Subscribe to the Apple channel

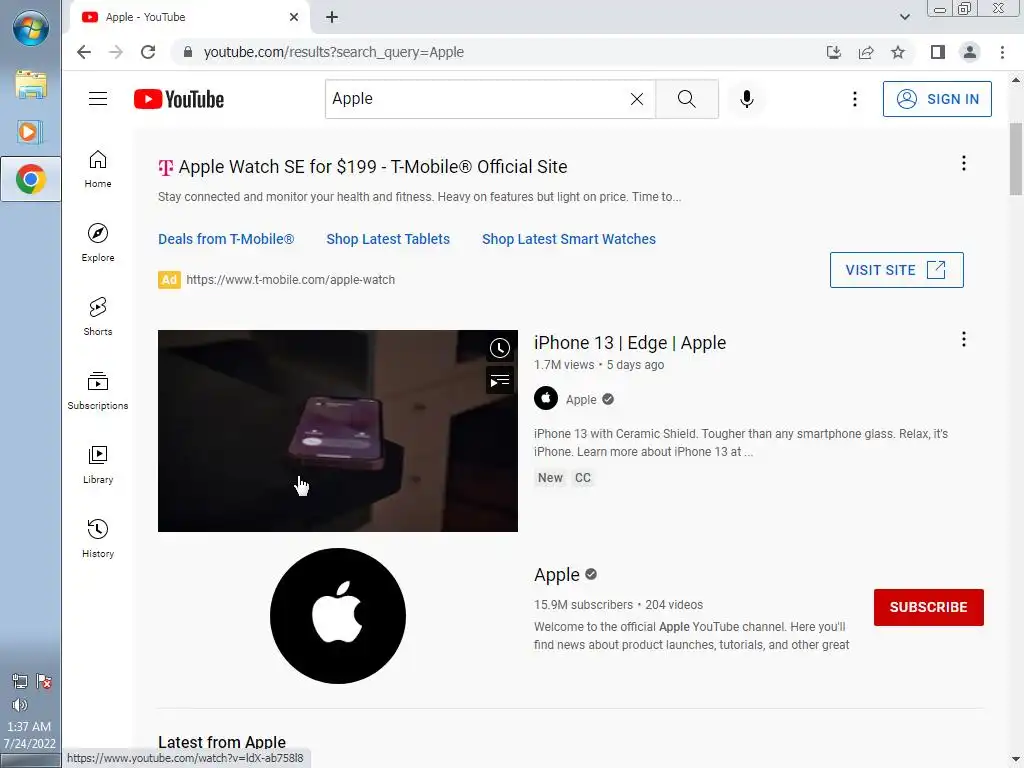tap(929, 607)
